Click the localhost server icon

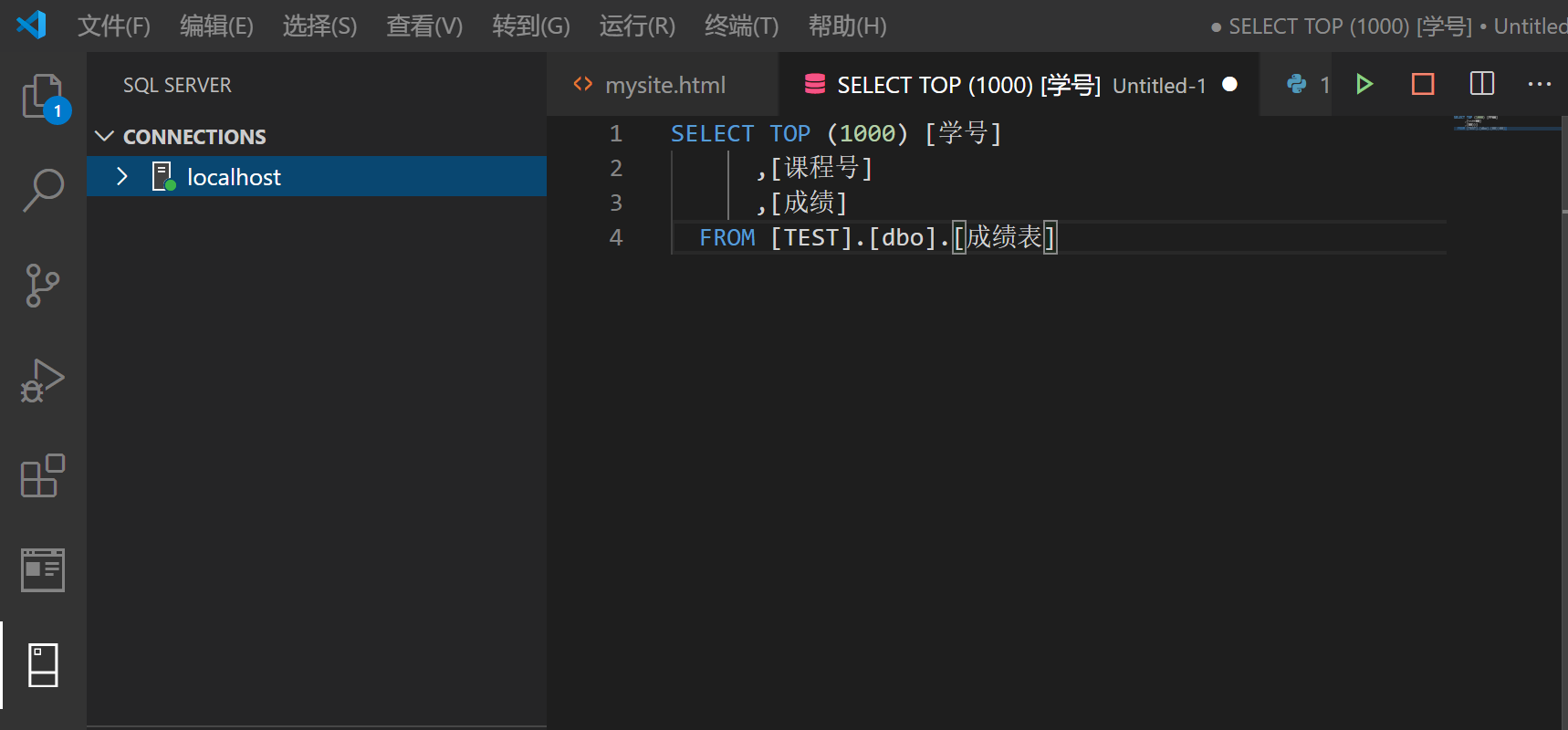[x=163, y=176]
